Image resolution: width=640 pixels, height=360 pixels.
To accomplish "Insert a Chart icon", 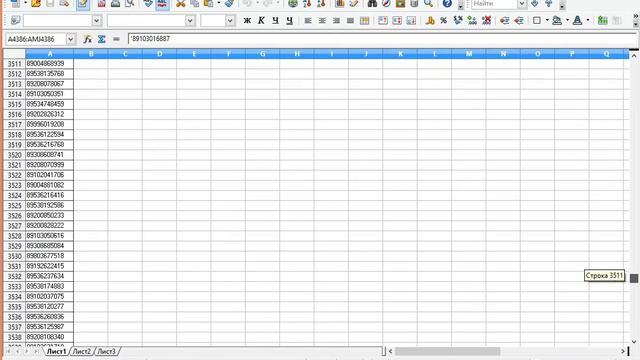I will tap(340, 4).
